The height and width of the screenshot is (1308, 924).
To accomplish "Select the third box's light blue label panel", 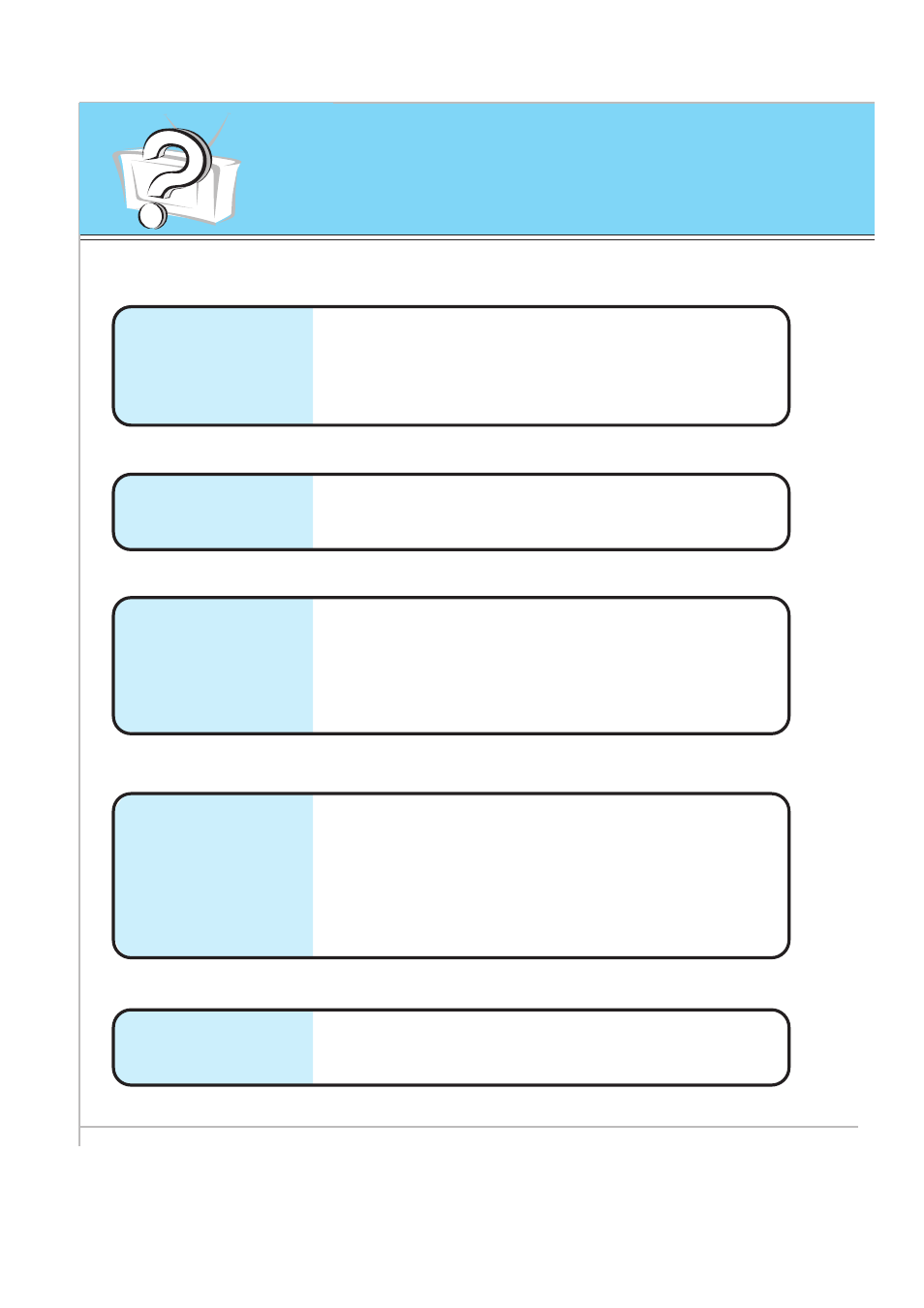I will click(214, 666).
